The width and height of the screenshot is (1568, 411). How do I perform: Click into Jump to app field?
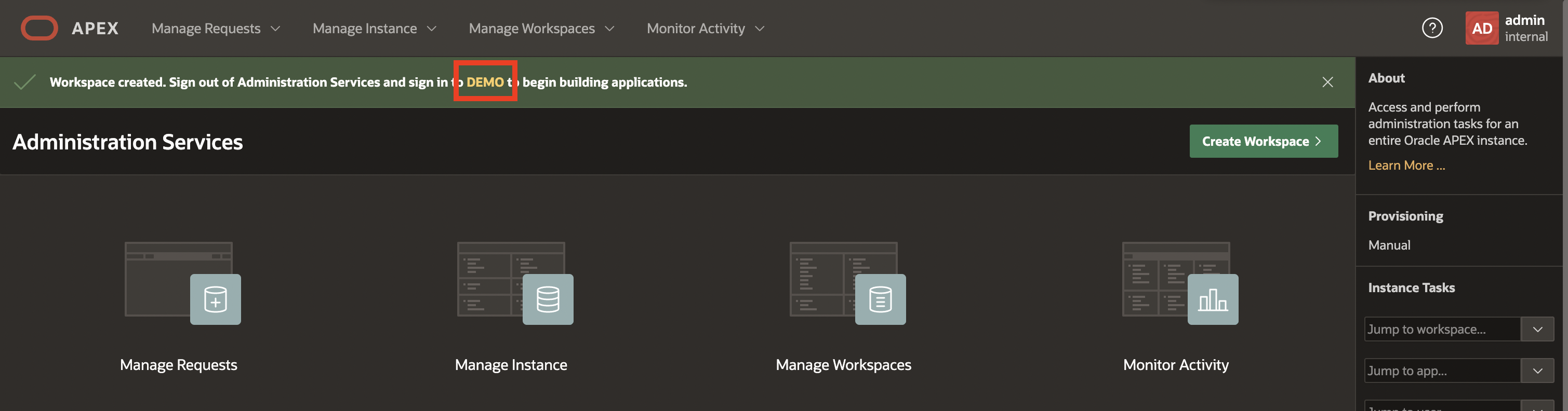[x=1441, y=371]
